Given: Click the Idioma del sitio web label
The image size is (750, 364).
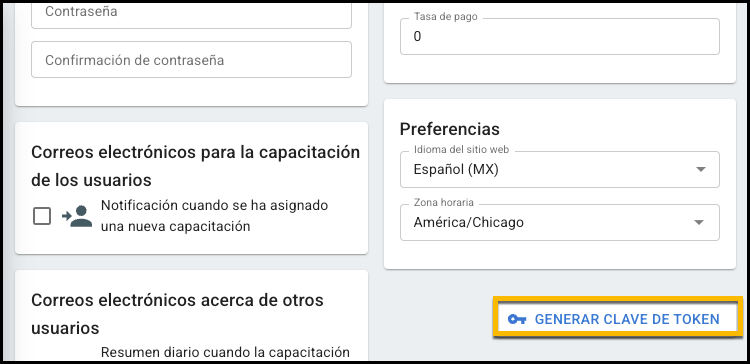Looking at the screenshot, I should click(461, 150).
